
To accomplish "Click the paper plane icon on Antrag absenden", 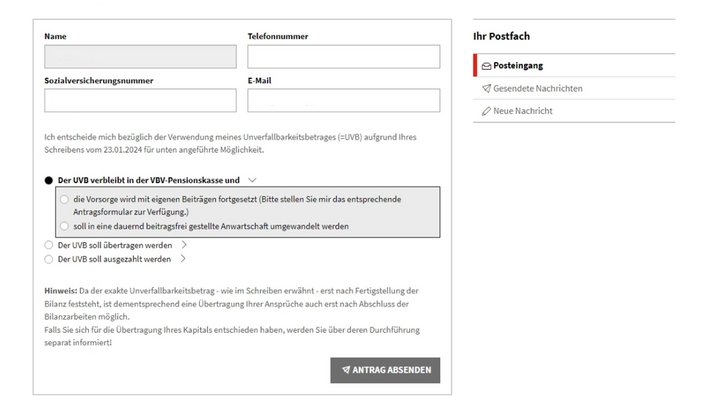I will (x=346, y=370).
